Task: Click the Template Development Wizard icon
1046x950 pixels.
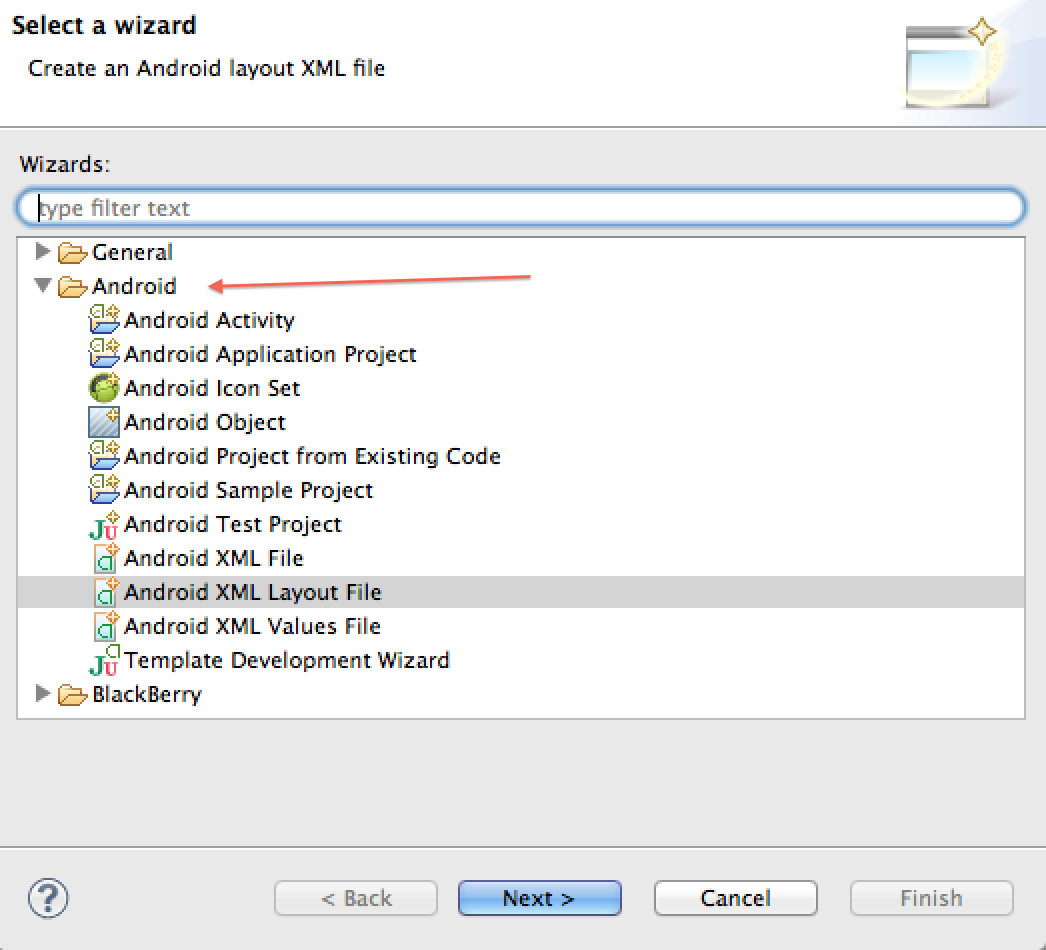Action: [x=104, y=661]
